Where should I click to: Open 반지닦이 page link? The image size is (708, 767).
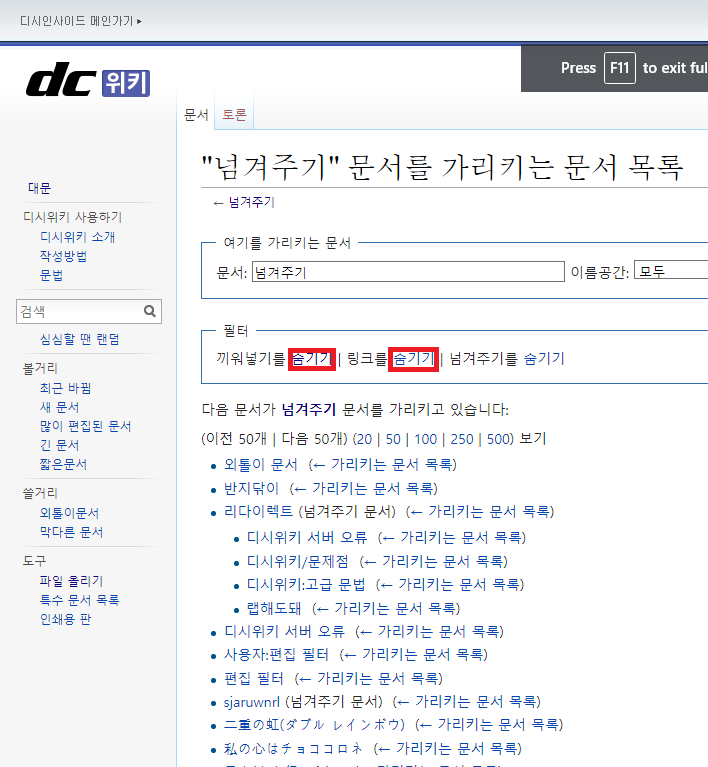pyautogui.click(x=252, y=488)
